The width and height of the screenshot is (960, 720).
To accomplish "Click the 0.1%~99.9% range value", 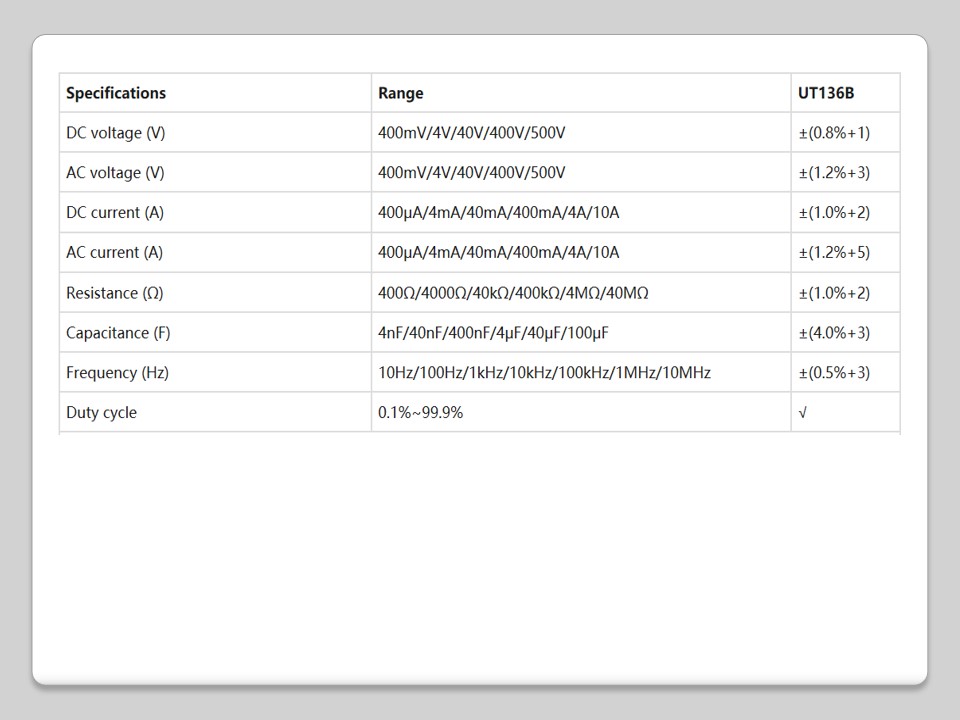I will coord(420,413).
